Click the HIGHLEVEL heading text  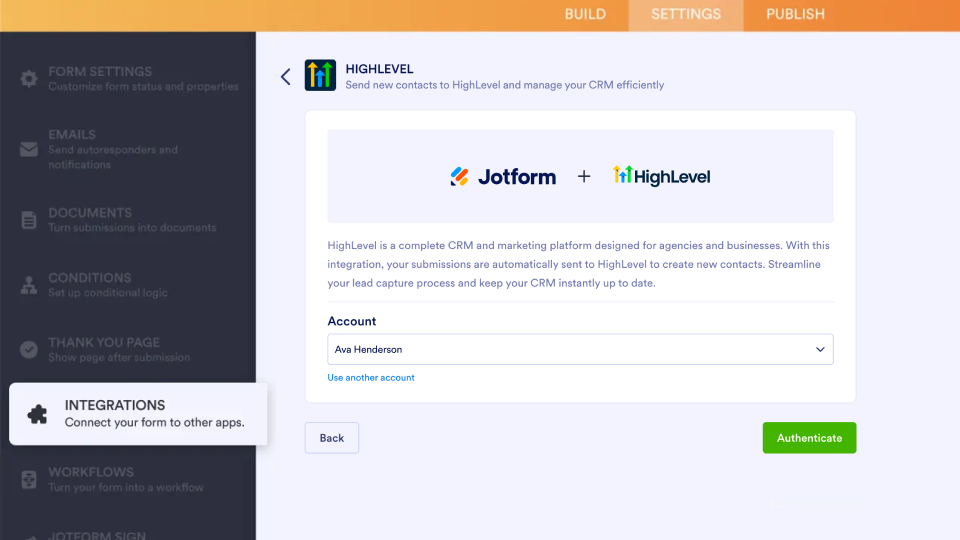pos(379,69)
